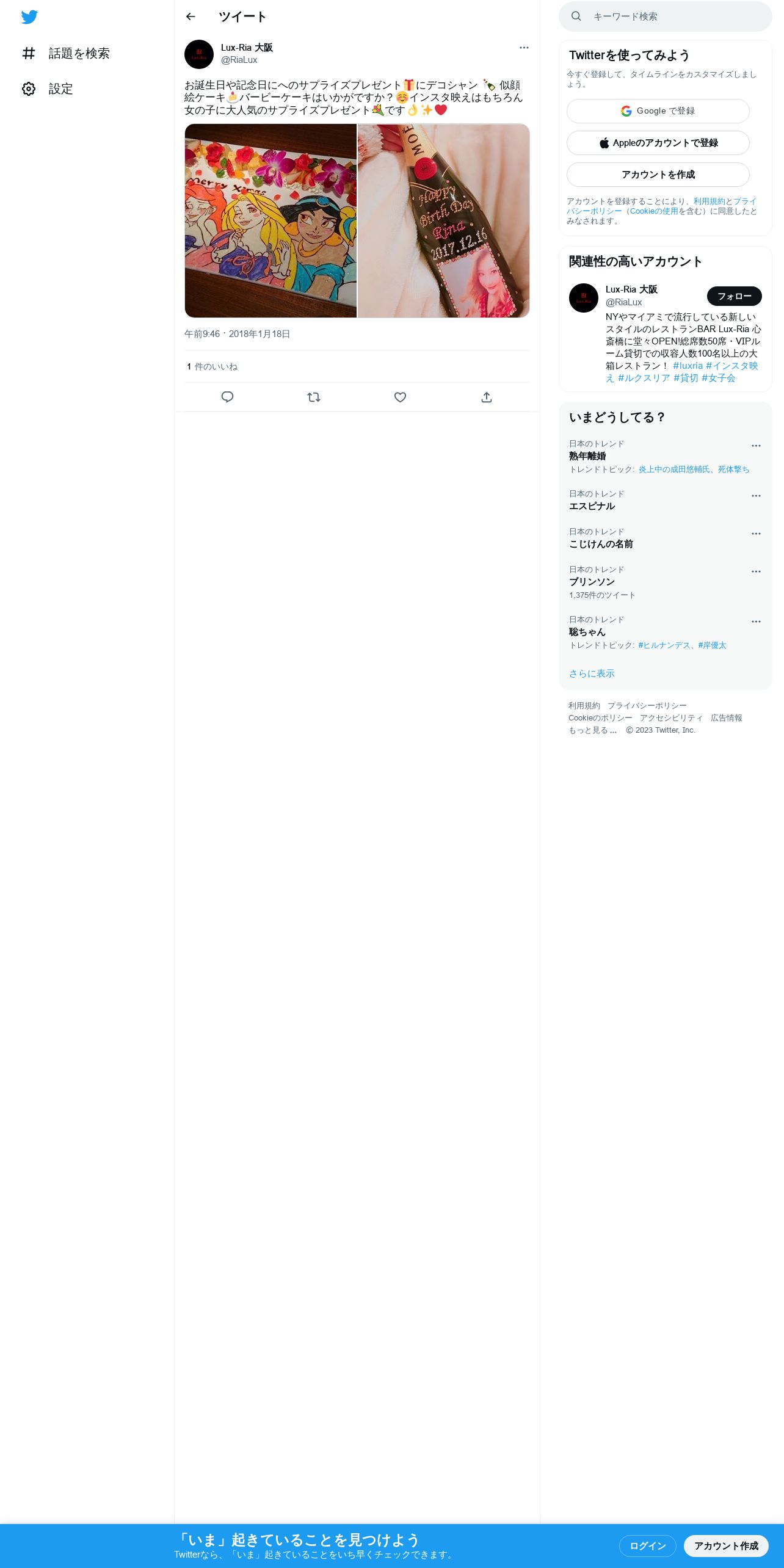Go back with the arrow icon

click(x=191, y=16)
